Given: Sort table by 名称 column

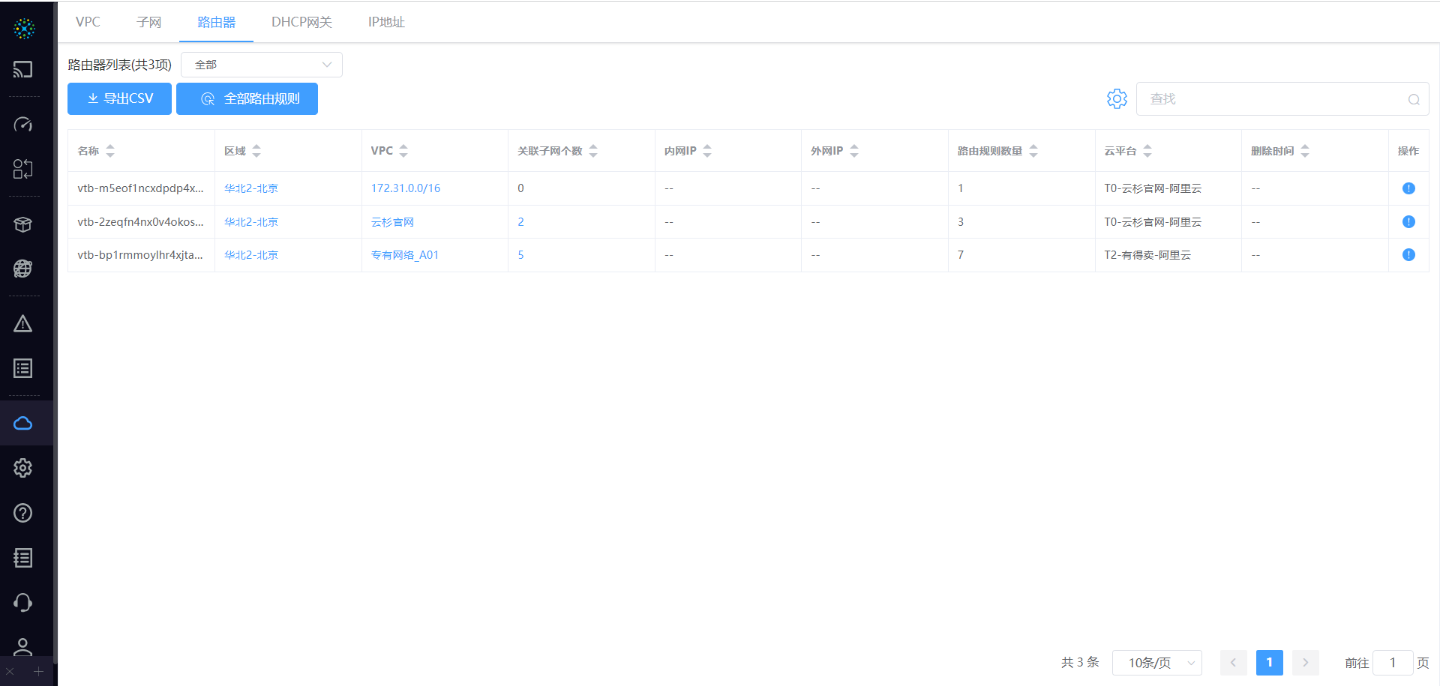Looking at the screenshot, I should 110,151.
